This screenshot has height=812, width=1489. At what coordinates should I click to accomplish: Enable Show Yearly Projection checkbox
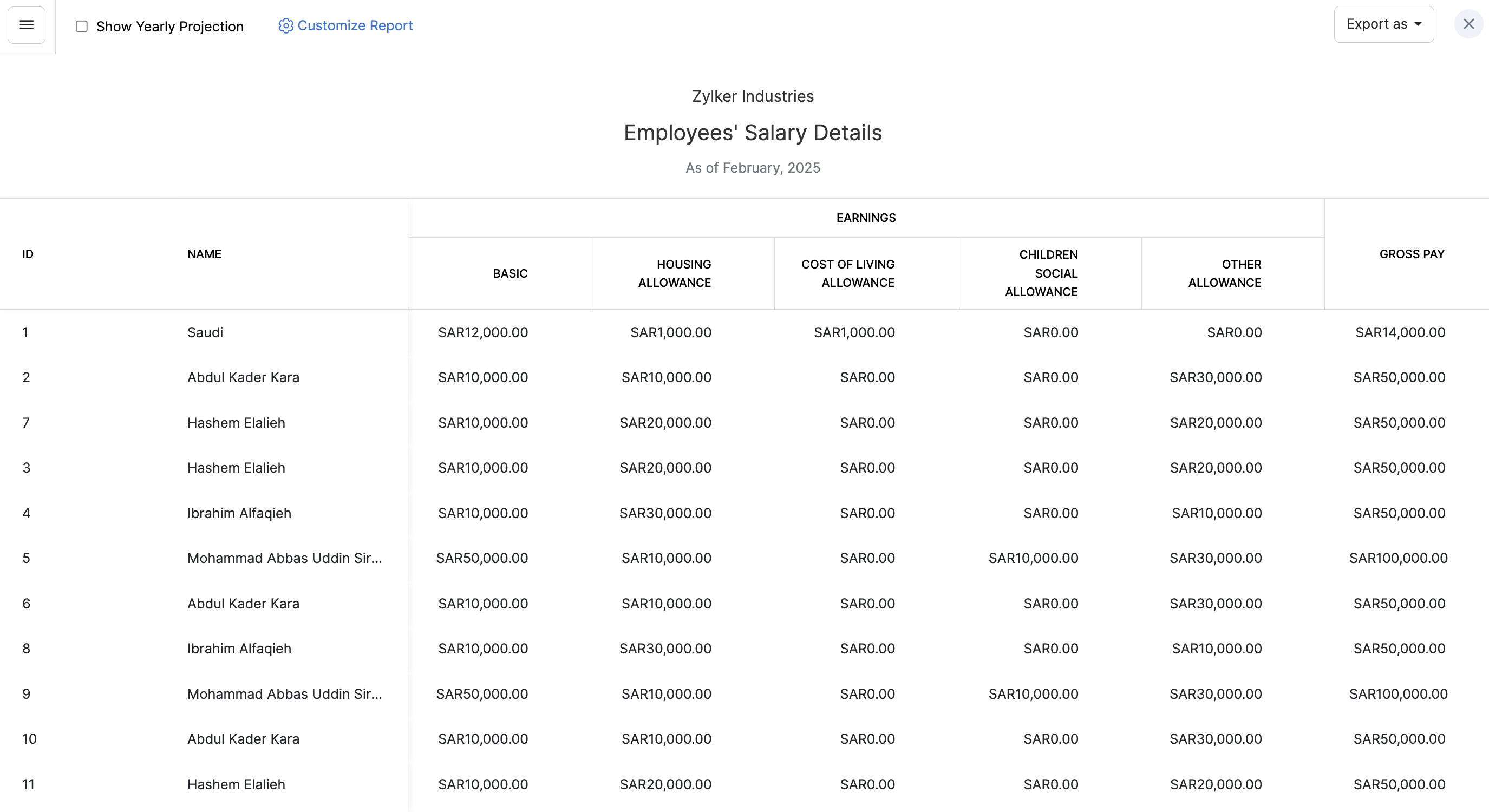click(82, 27)
